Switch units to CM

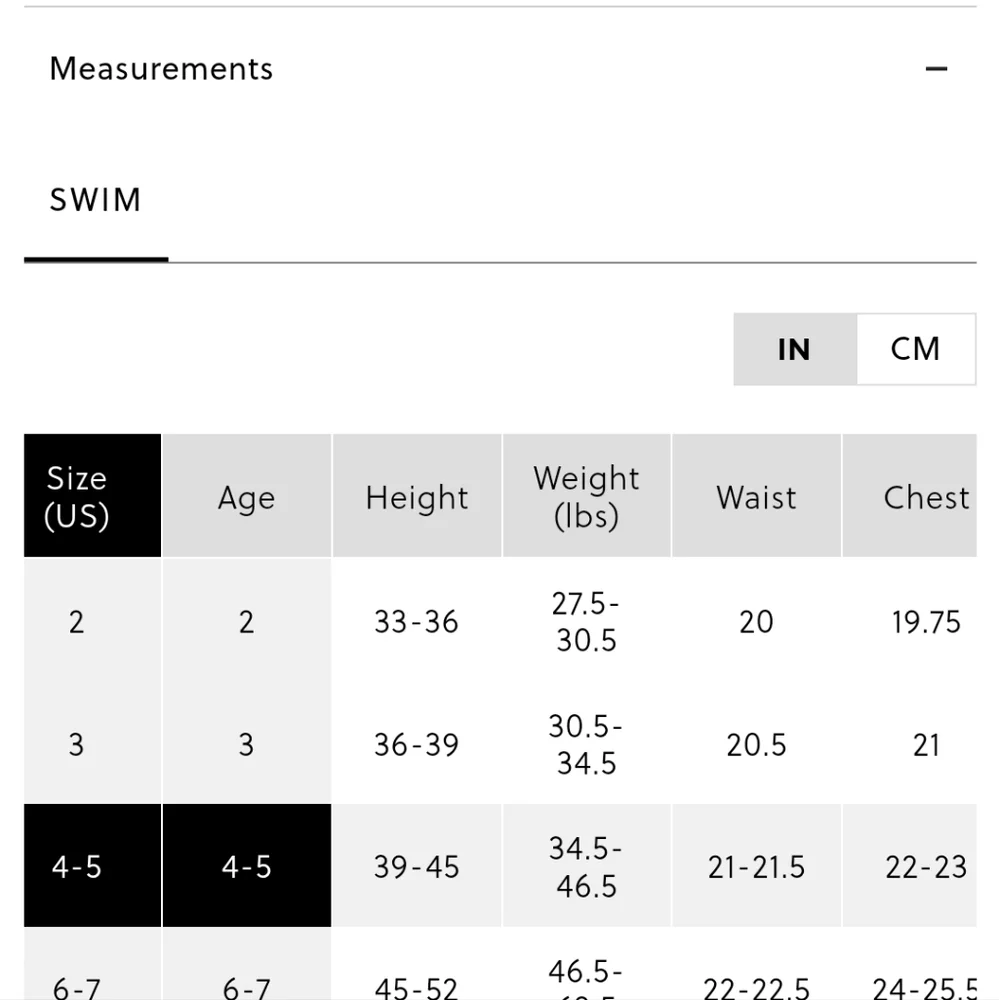(x=915, y=349)
